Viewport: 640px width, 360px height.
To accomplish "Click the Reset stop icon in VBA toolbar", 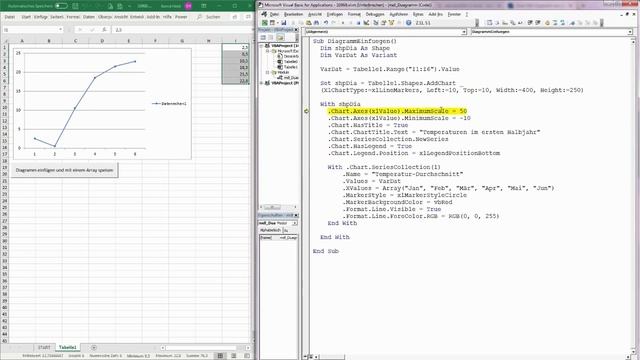I will click(358, 23).
